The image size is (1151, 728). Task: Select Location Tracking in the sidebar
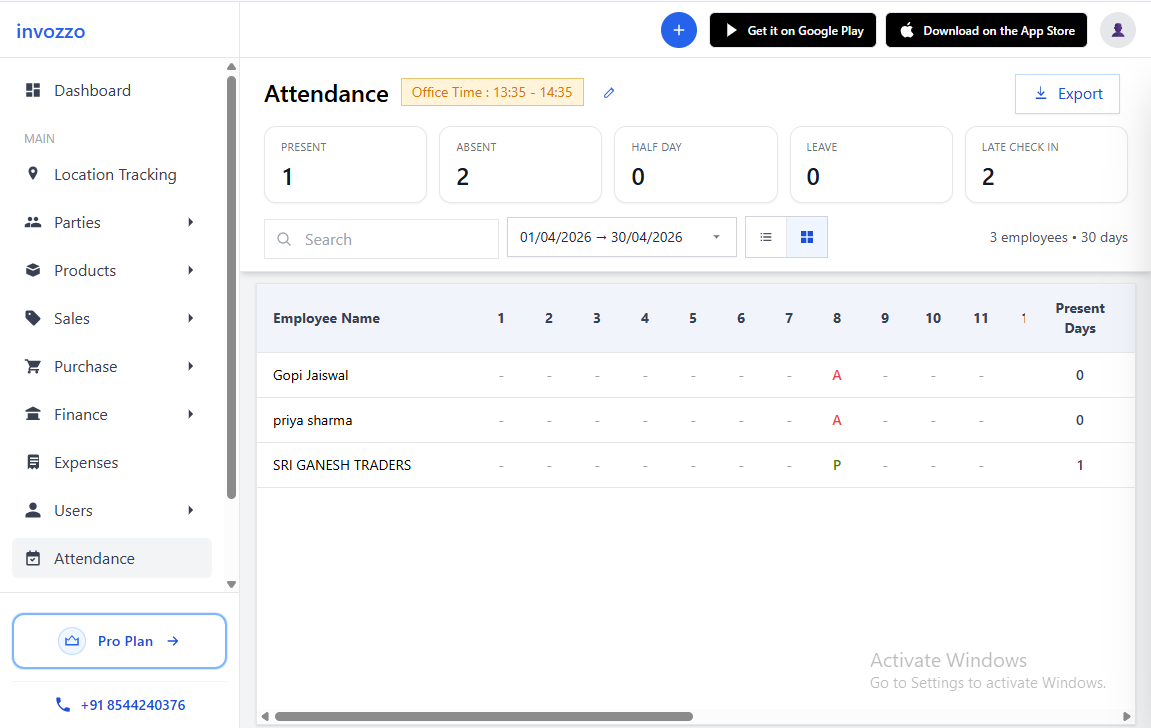113,174
